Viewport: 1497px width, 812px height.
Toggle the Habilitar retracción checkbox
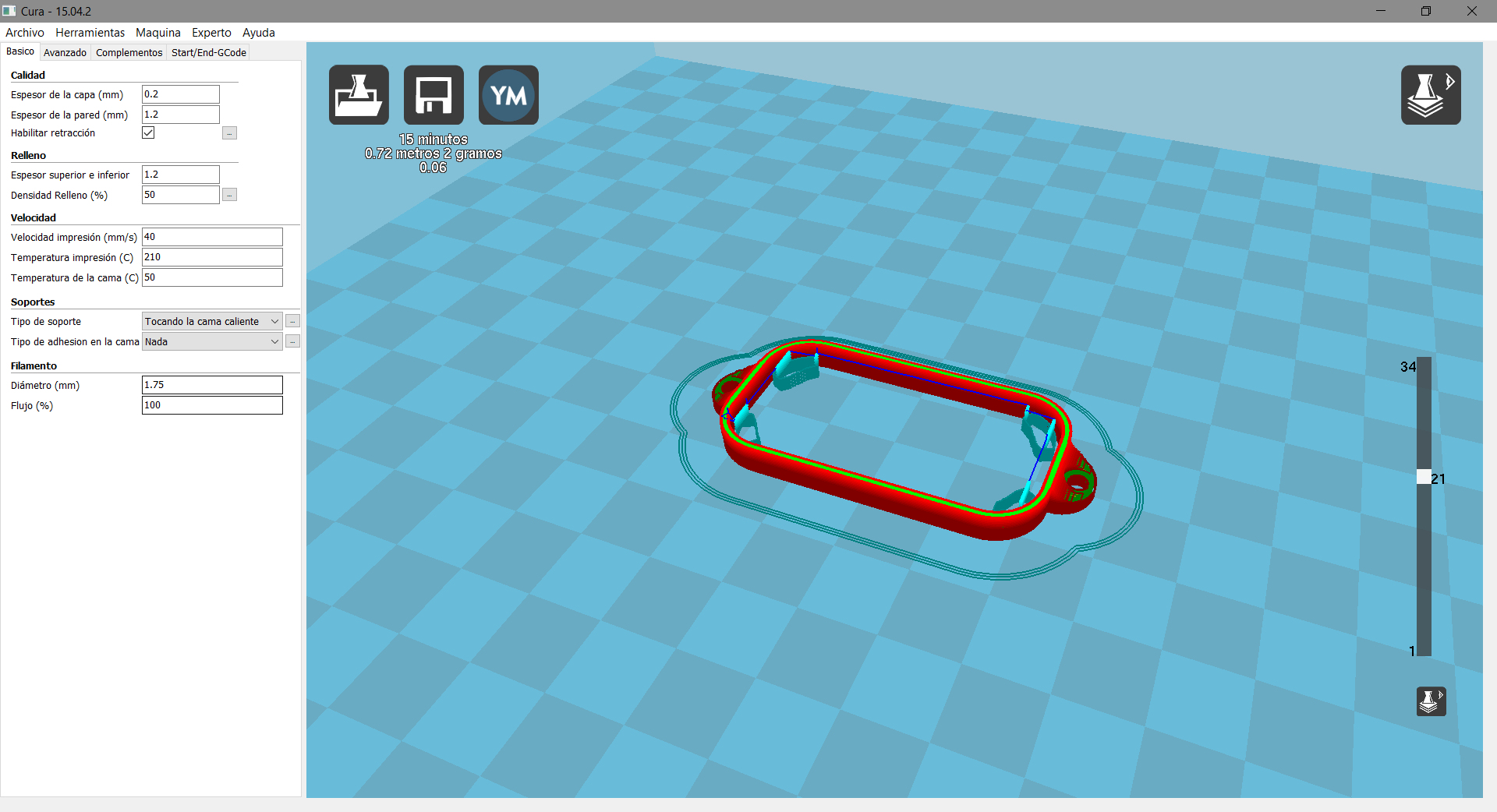click(x=148, y=132)
